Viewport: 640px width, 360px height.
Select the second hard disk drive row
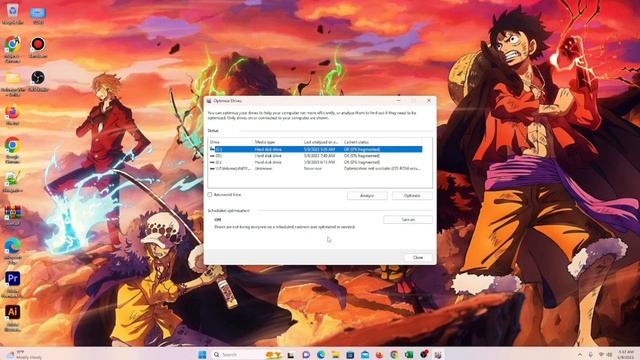pos(316,156)
